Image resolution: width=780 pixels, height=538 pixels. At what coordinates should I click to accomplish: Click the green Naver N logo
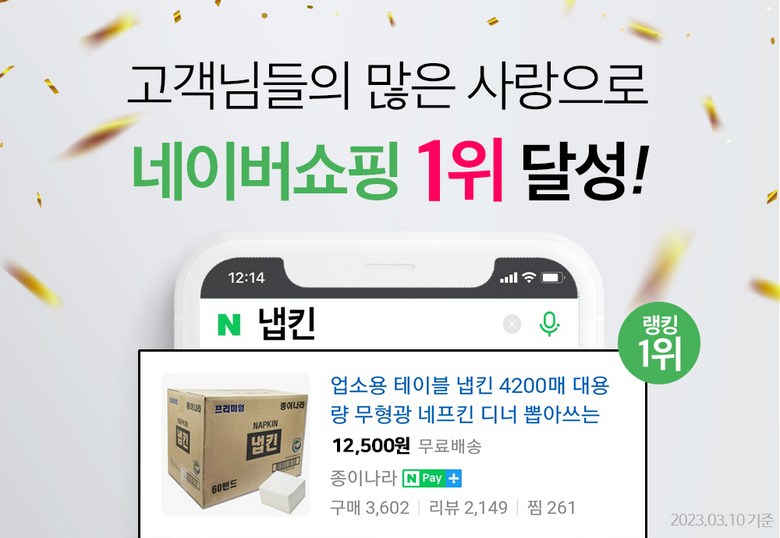pyautogui.click(x=229, y=324)
